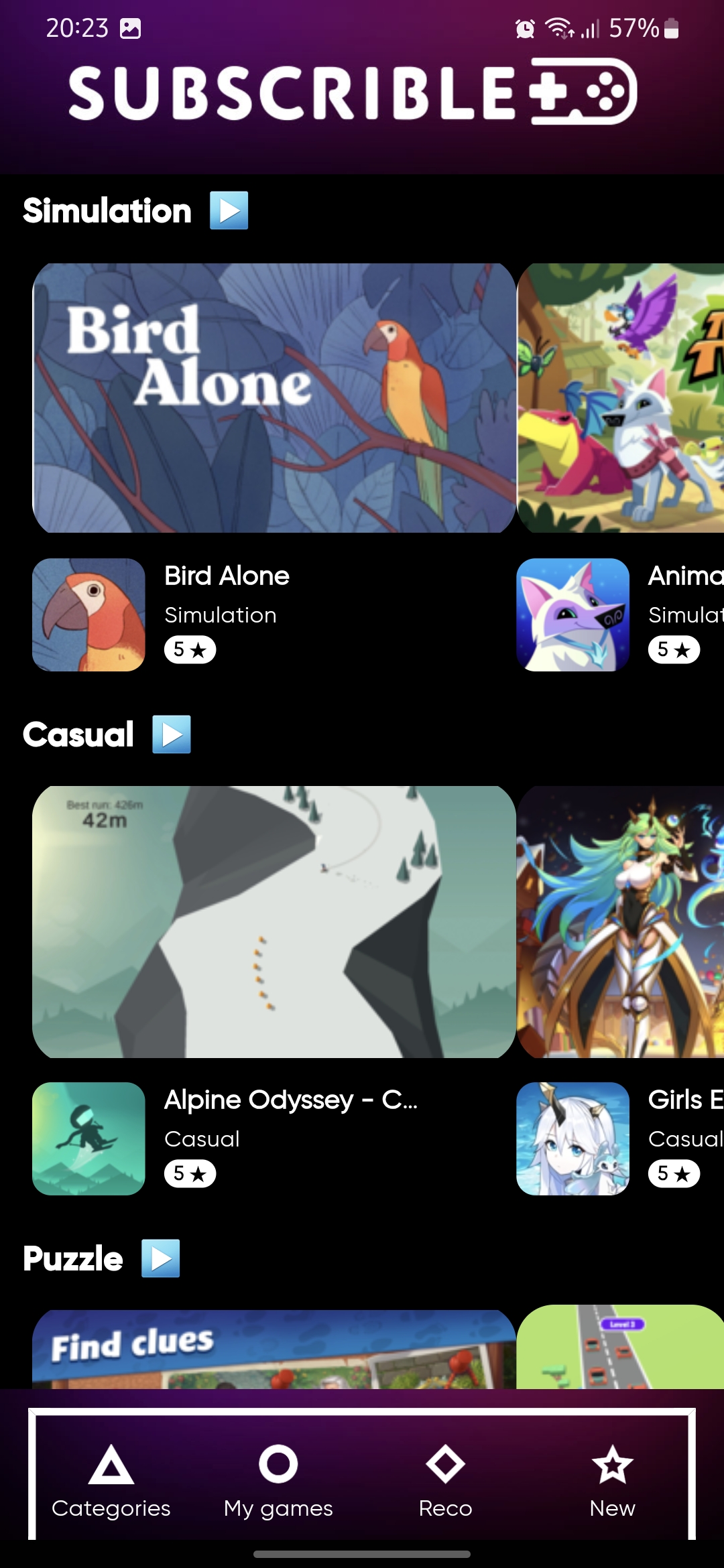Open the Reco diamond icon
The height and width of the screenshot is (1568, 724).
click(x=445, y=1464)
